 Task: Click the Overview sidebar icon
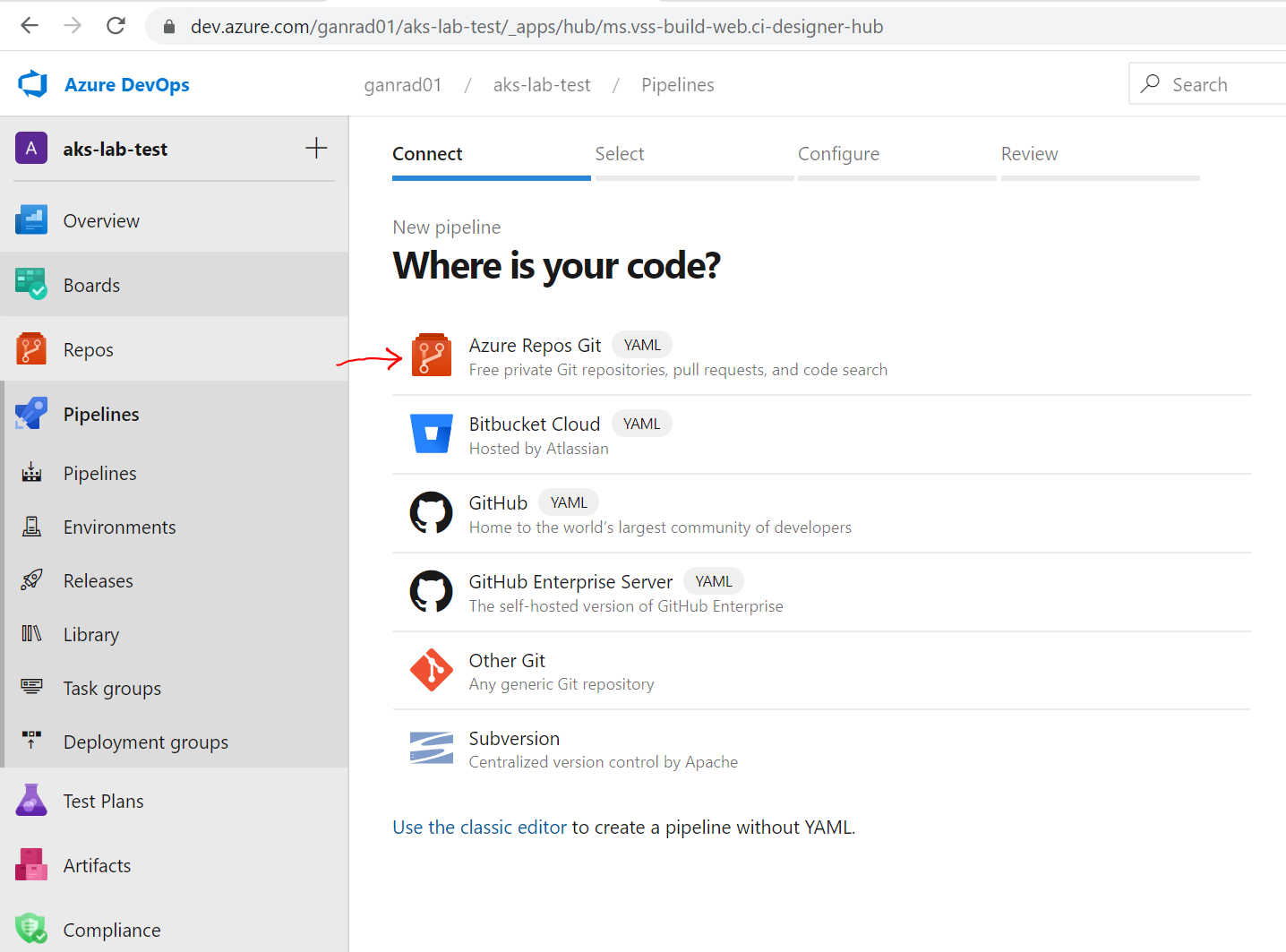pos(31,220)
